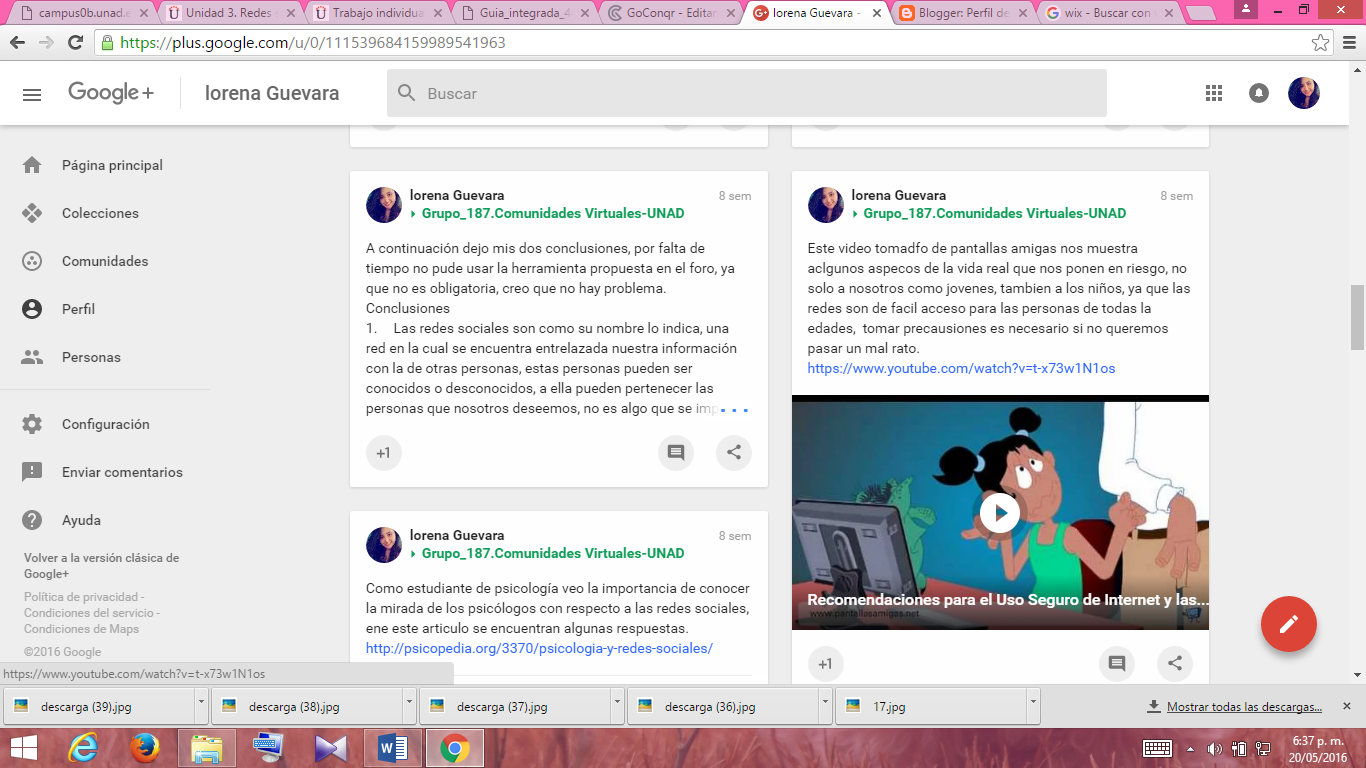The height and width of the screenshot is (768, 1366).
Task: Go to Comunidades in the sidebar
Action: point(104,261)
